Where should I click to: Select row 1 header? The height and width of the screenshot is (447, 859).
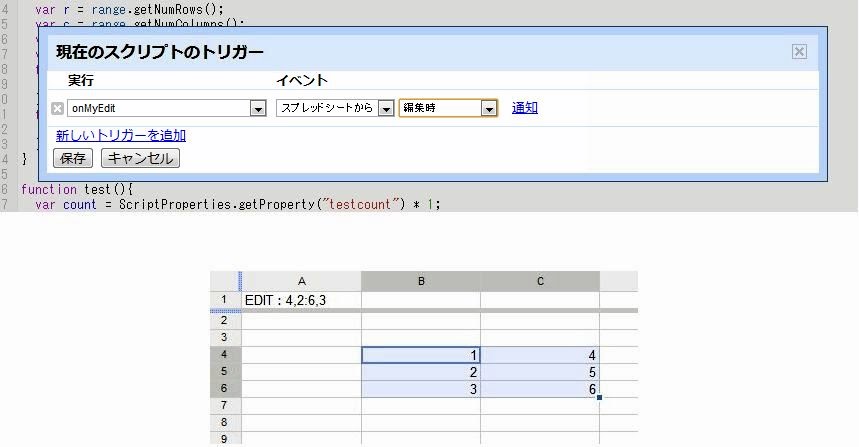(x=224, y=300)
